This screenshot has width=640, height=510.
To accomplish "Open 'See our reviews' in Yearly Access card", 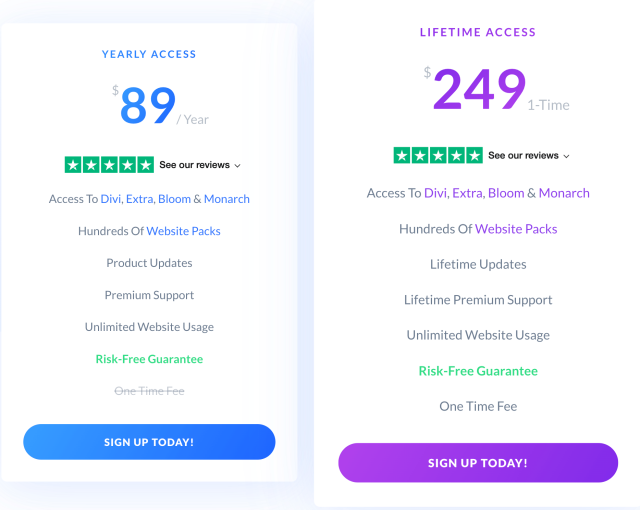I will [194, 165].
